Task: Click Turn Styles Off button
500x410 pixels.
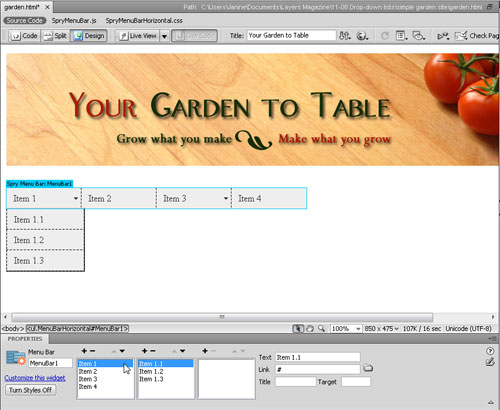Action: pyautogui.click(x=30, y=390)
